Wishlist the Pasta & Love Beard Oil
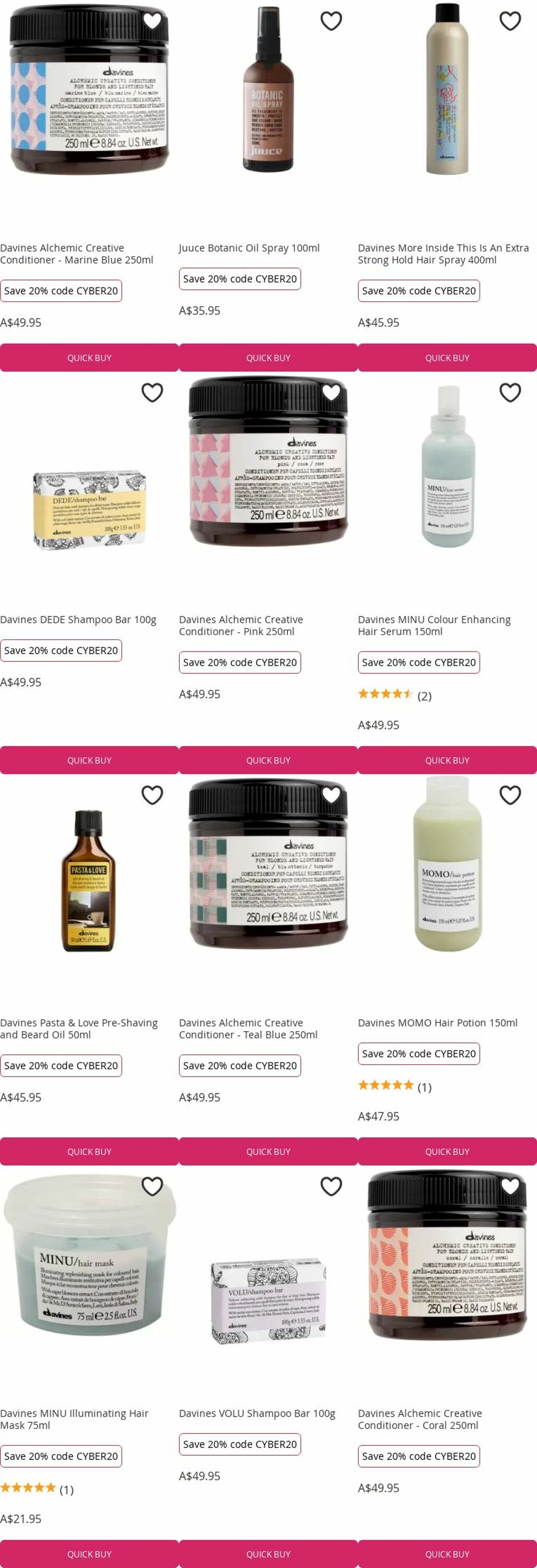Image resolution: width=537 pixels, height=1568 pixels. tap(152, 795)
